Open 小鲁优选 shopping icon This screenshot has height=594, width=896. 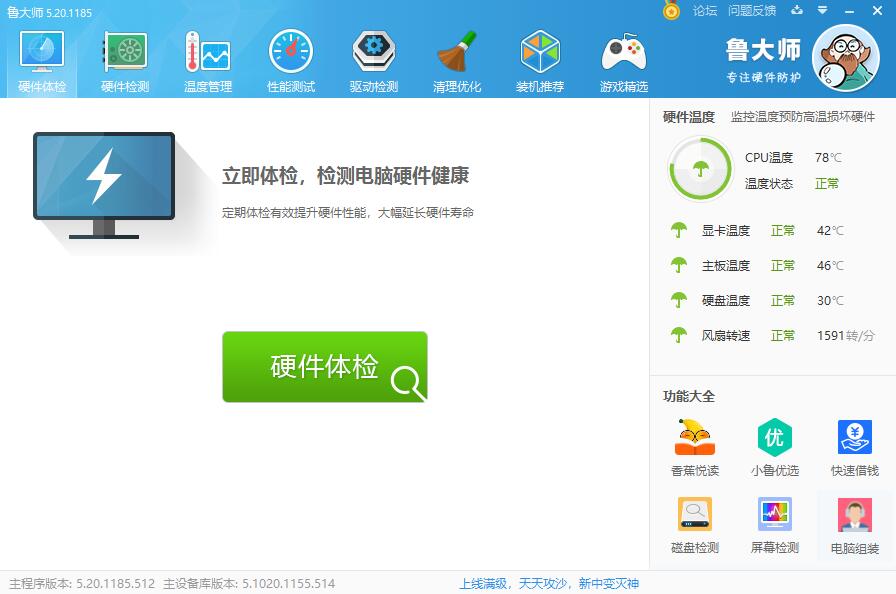click(x=775, y=447)
